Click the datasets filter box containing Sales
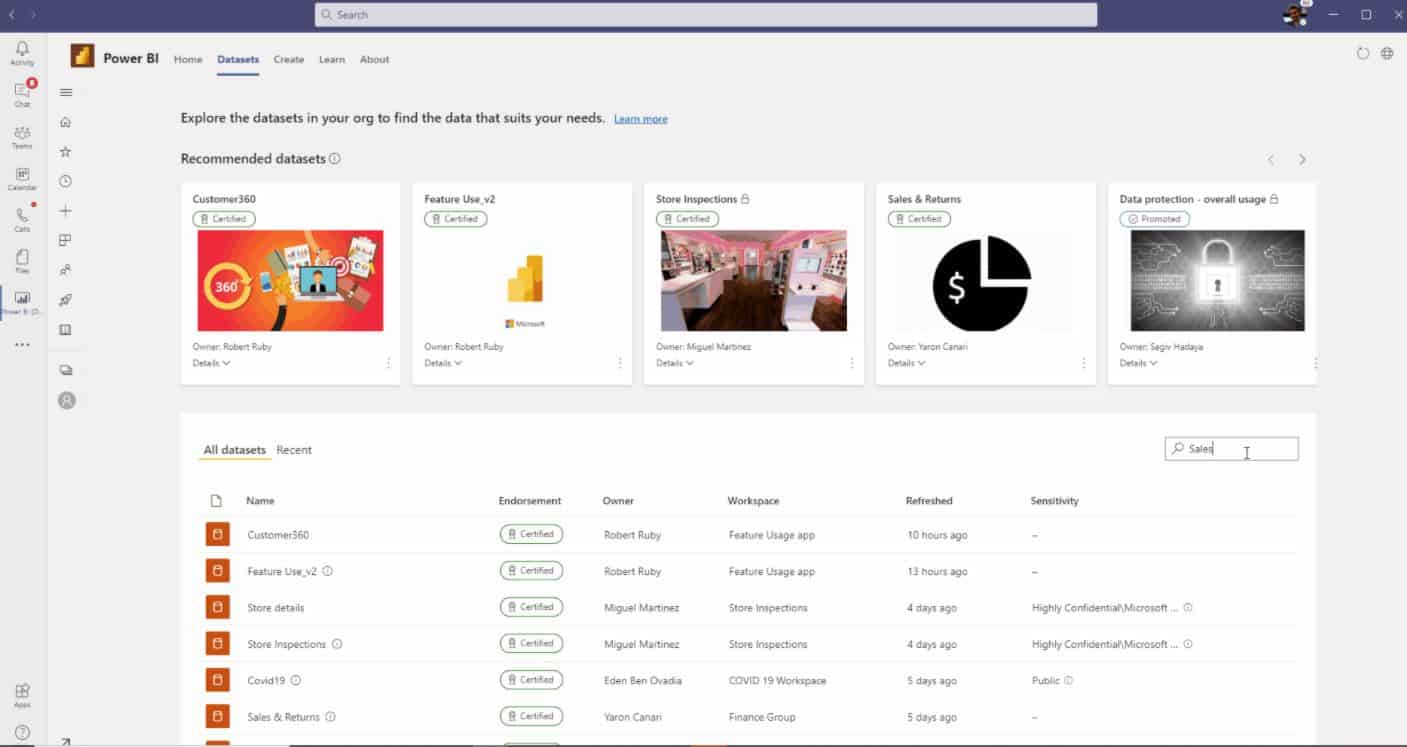Image resolution: width=1407 pixels, height=747 pixels. (1232, 449)
